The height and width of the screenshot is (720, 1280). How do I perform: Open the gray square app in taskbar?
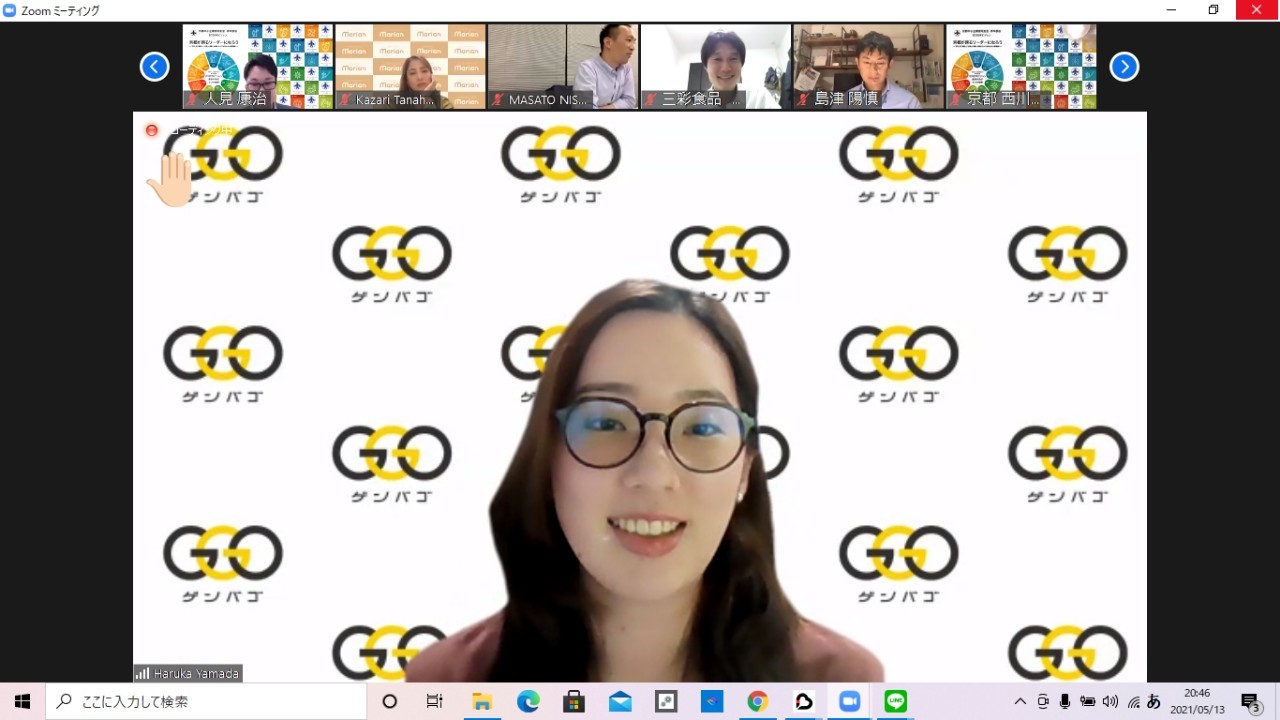(x=666, y=702)
